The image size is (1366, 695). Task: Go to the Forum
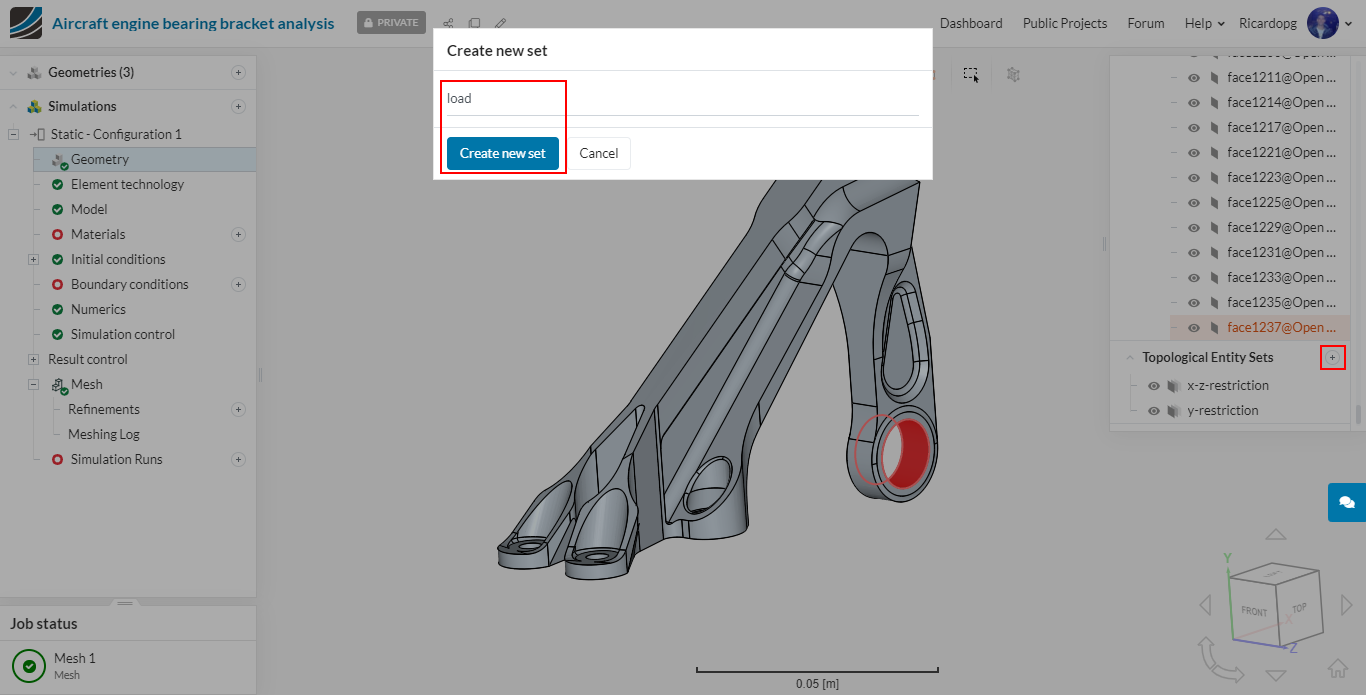point(1146,23)
